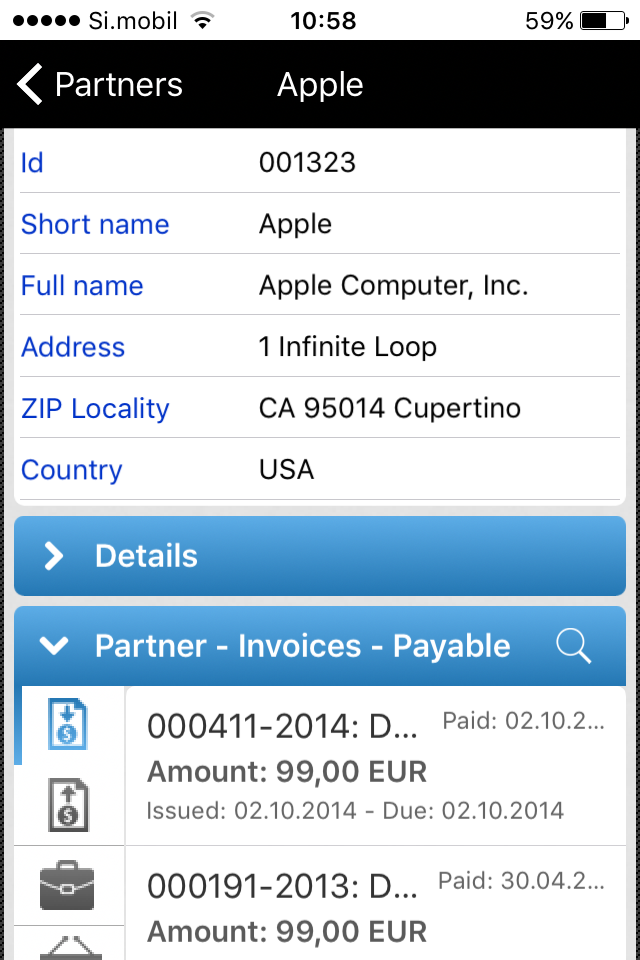Tap the Wi-Fi icon in status bar
Image resolution: width=640 pixels, height=960 pixels.
(202, 21)
